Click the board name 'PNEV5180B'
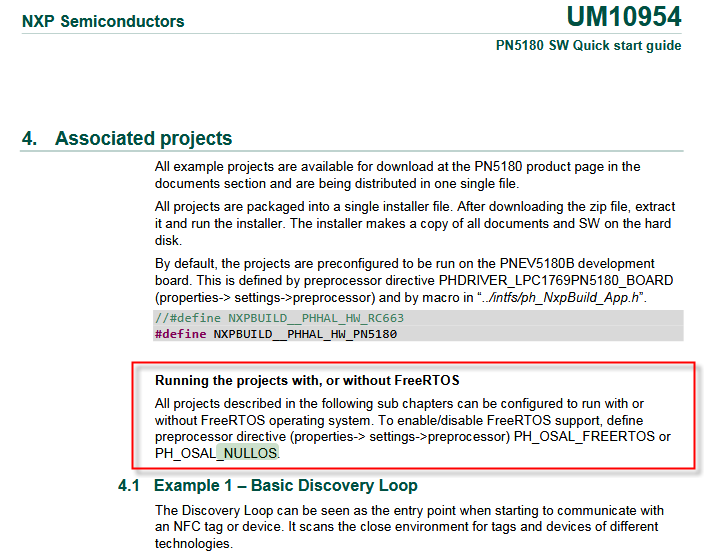 pos(537,264)
